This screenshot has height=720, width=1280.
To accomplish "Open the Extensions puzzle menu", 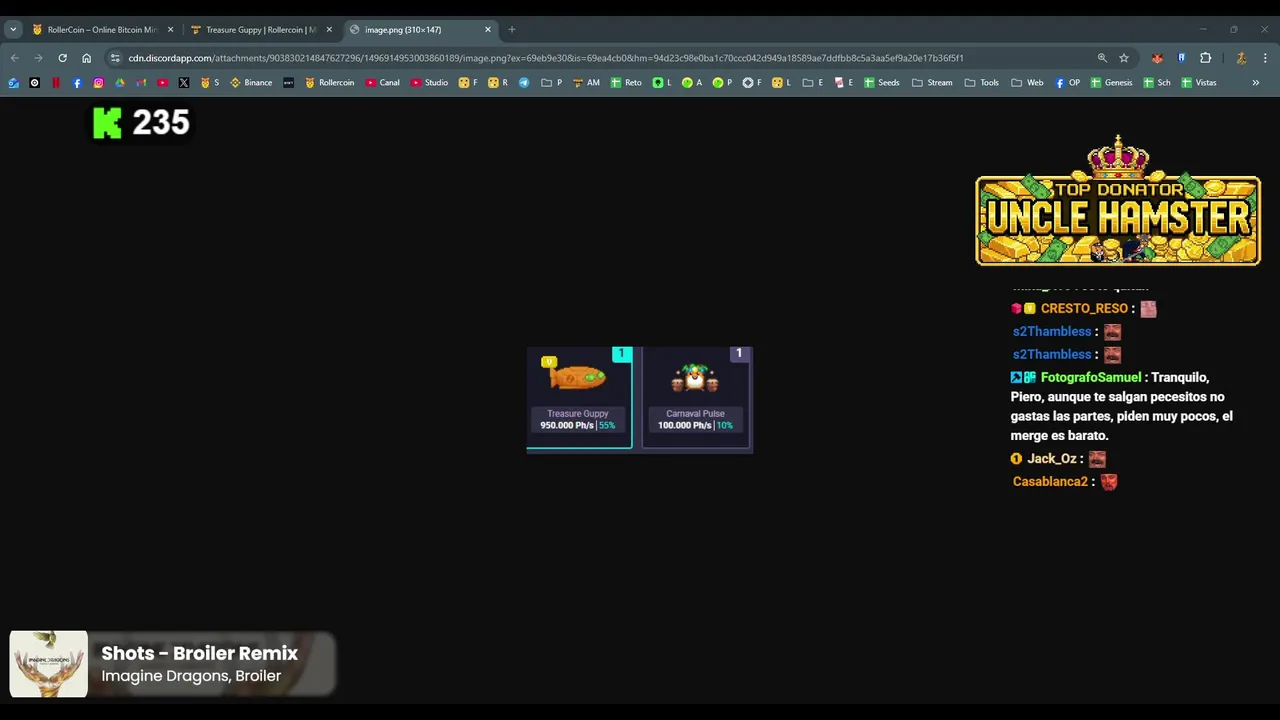I will coord(1205,58).
